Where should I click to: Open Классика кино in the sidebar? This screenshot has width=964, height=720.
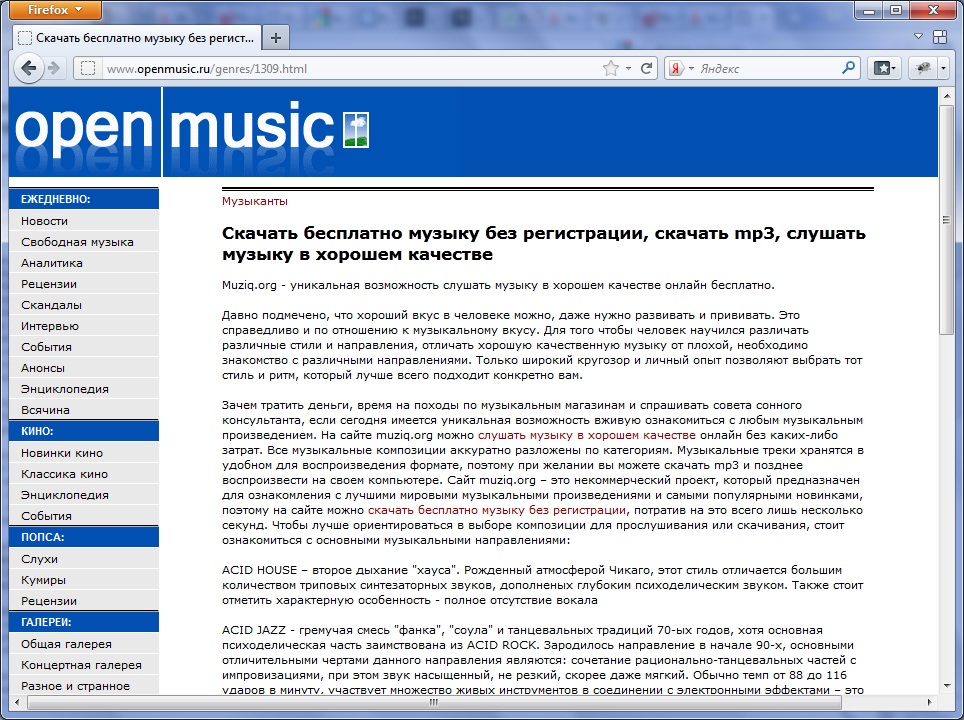(84, 474)
